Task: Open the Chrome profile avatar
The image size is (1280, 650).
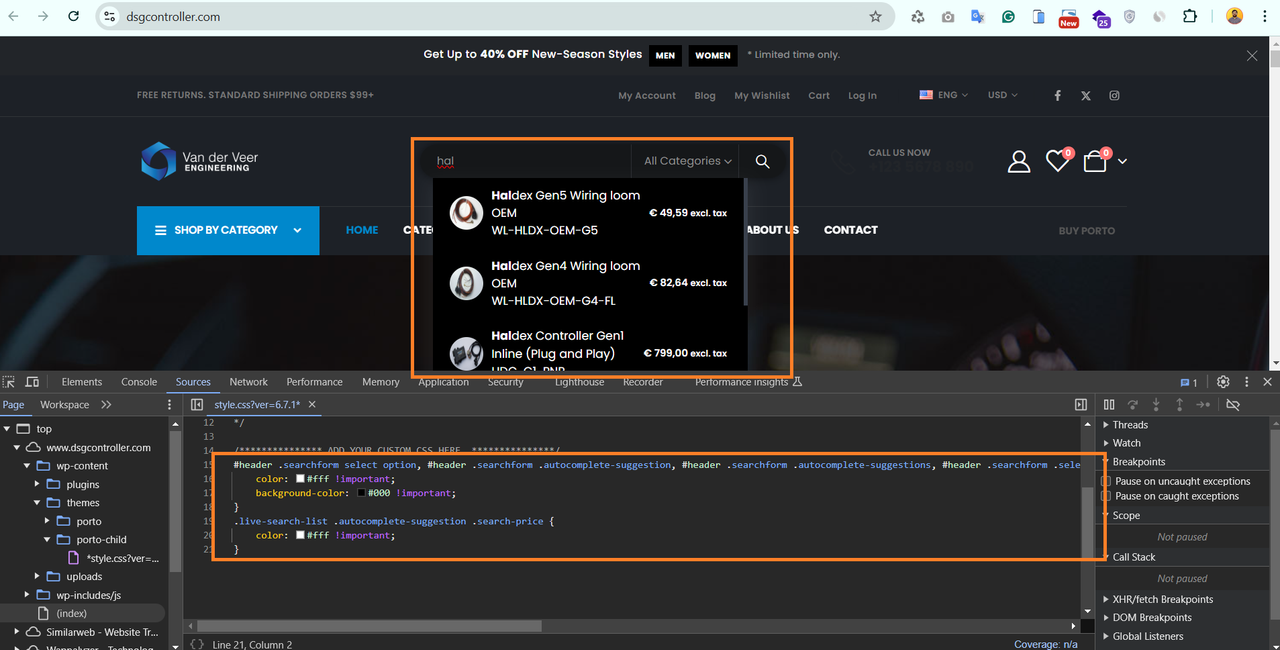Action: coord(1235,16)
